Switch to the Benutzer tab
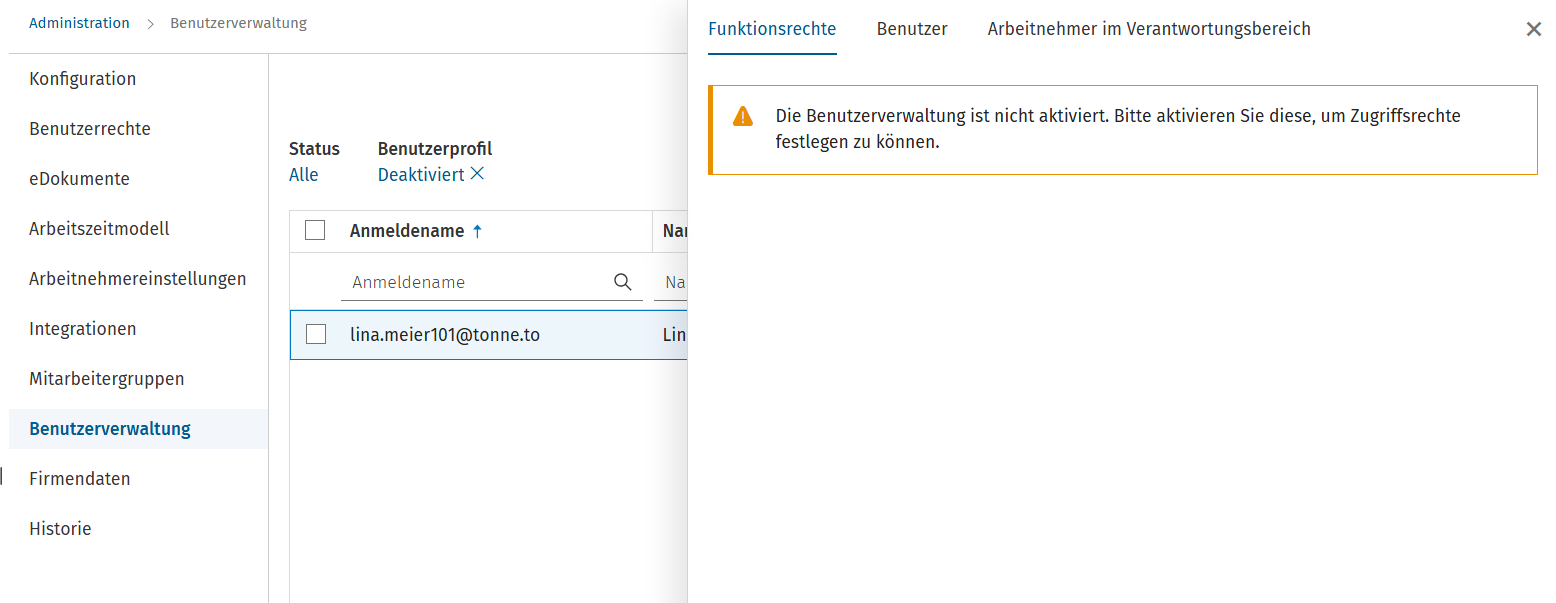The height and width of the screenshot is (603, 1556). coord(912,29)
